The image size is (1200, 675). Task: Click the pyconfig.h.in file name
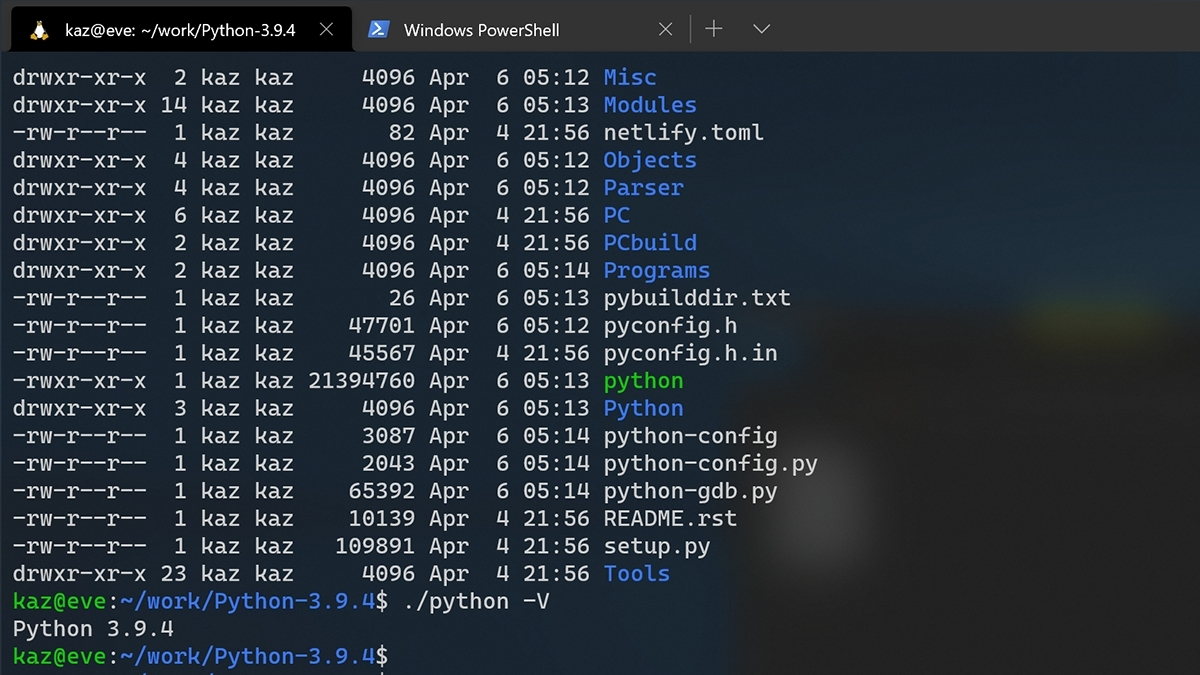690,353
